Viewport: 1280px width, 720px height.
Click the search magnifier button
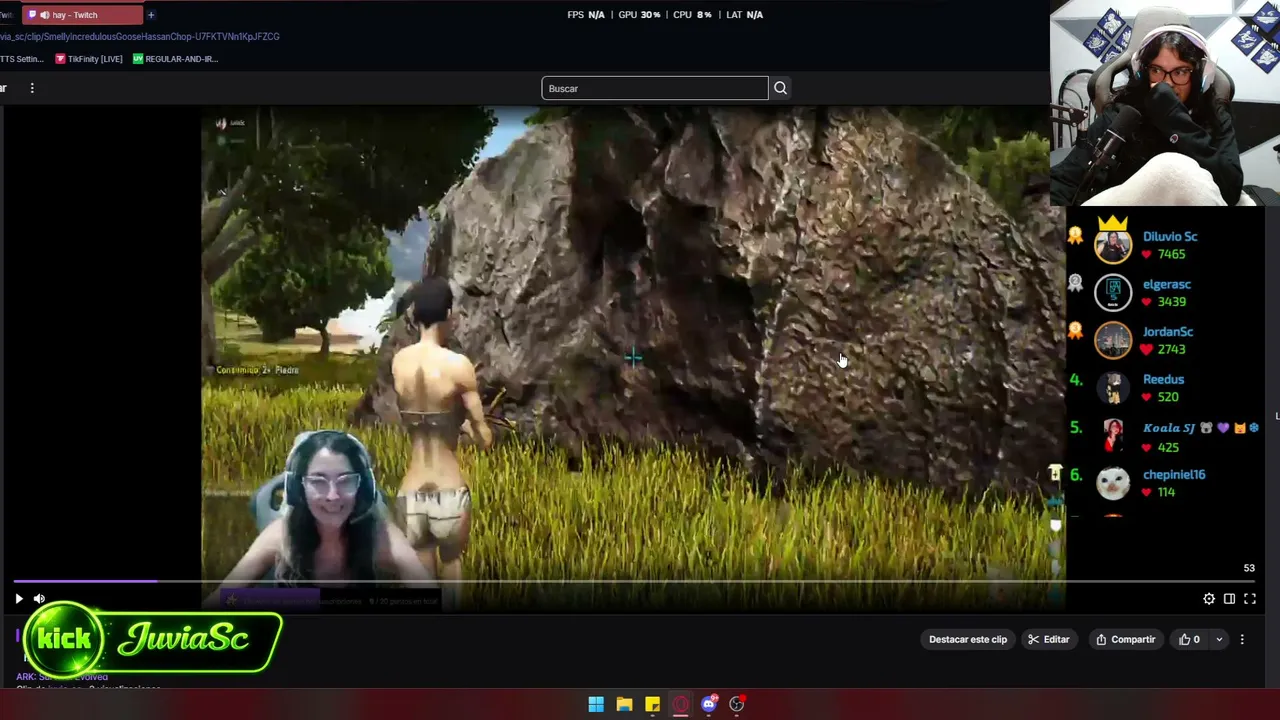(x=780, y=88)
